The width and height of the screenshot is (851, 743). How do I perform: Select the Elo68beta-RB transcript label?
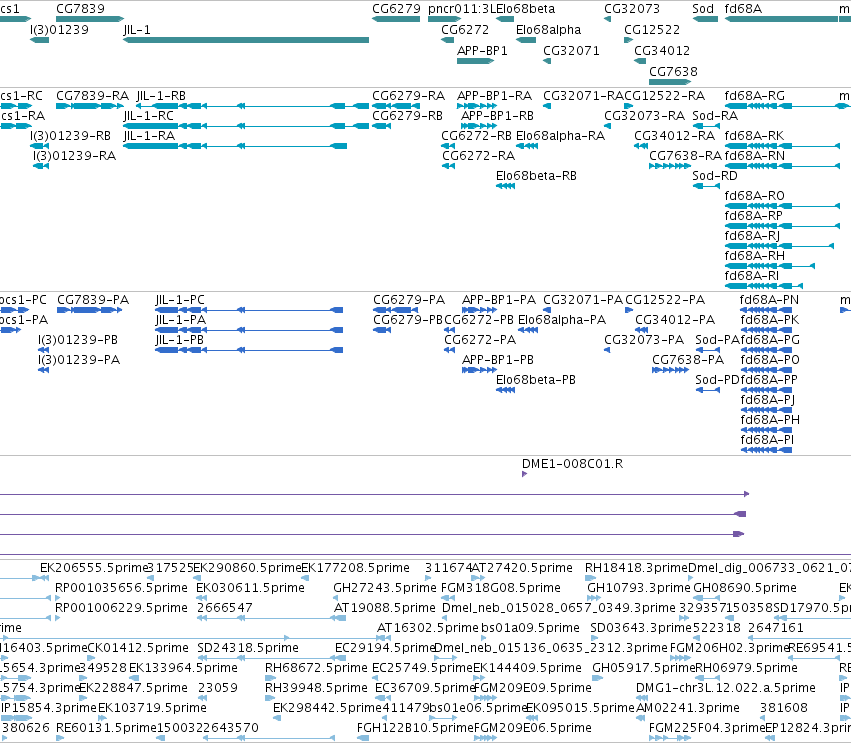point(536,176)
